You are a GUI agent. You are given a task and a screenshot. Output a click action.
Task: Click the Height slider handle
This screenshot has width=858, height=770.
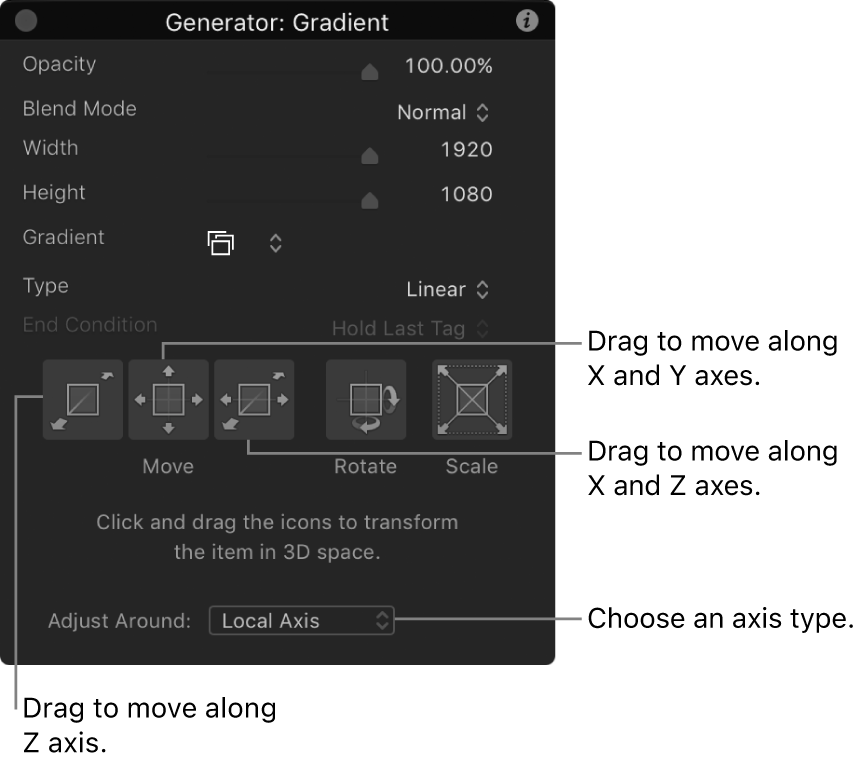pos(370,200)
